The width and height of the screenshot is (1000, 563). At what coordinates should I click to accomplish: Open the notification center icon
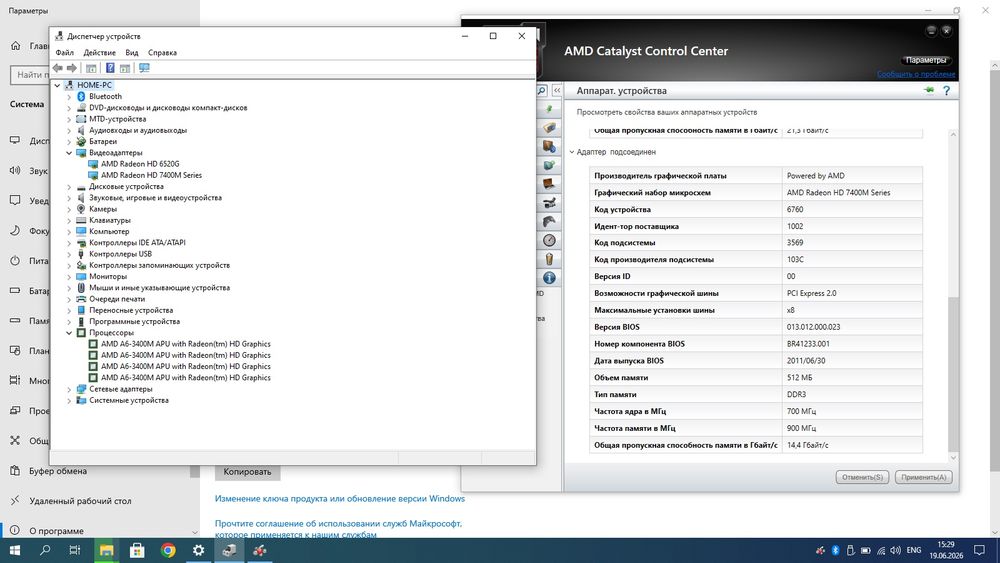[979, 550]
